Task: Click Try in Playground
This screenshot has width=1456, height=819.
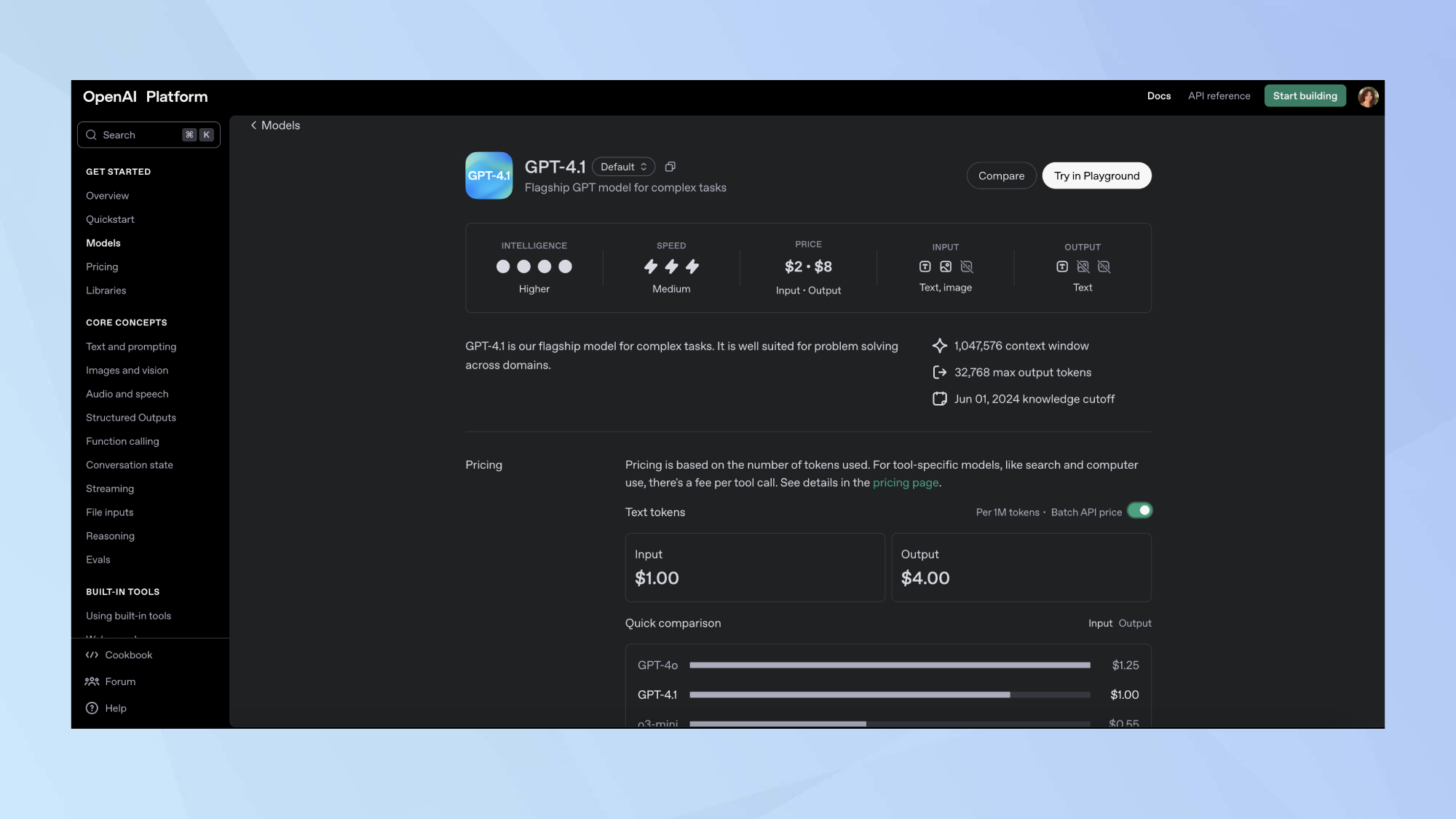Action: coord(1096,175)
